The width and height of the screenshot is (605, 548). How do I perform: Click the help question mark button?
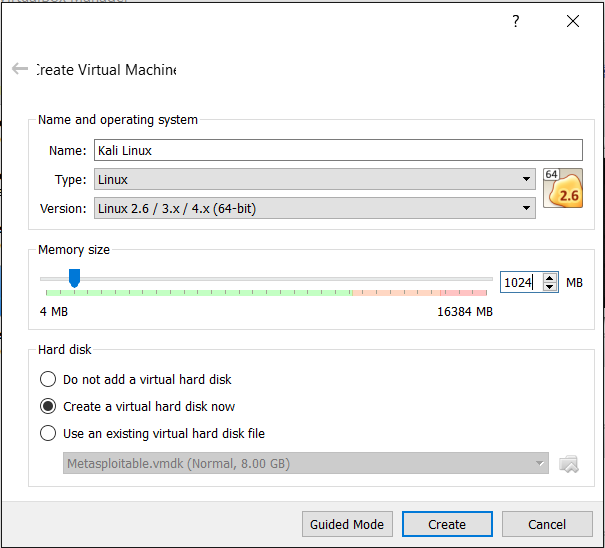(x=516, y=21)
